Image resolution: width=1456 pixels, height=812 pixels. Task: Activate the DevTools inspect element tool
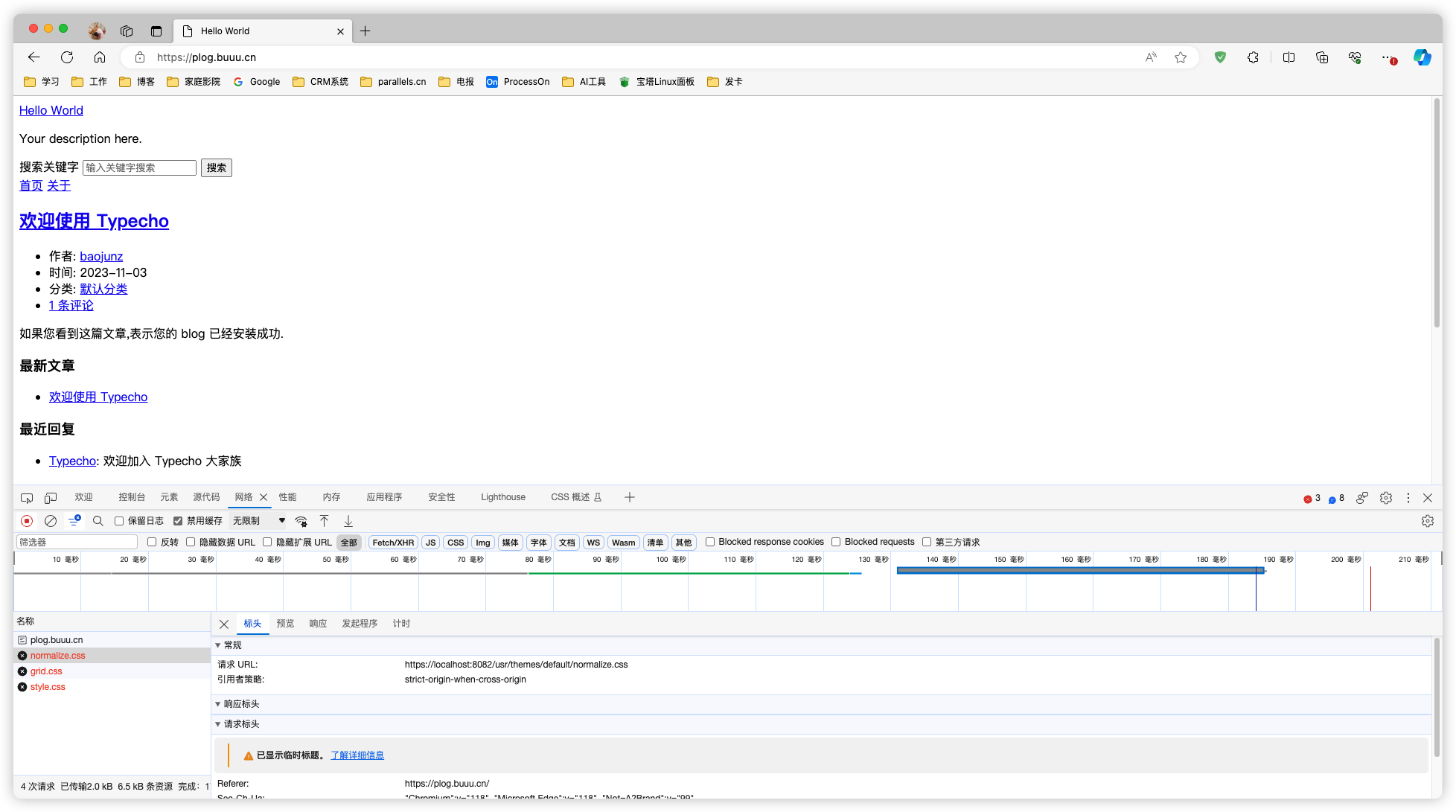point(27,498)
